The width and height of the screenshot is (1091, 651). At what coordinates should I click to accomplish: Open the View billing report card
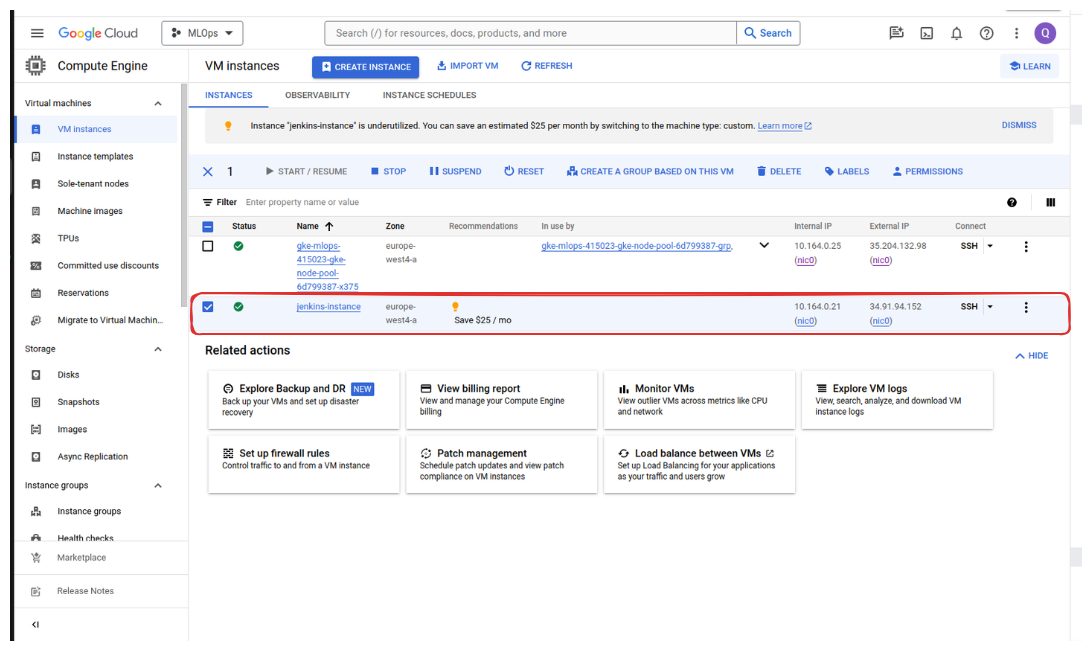(501, 400)
